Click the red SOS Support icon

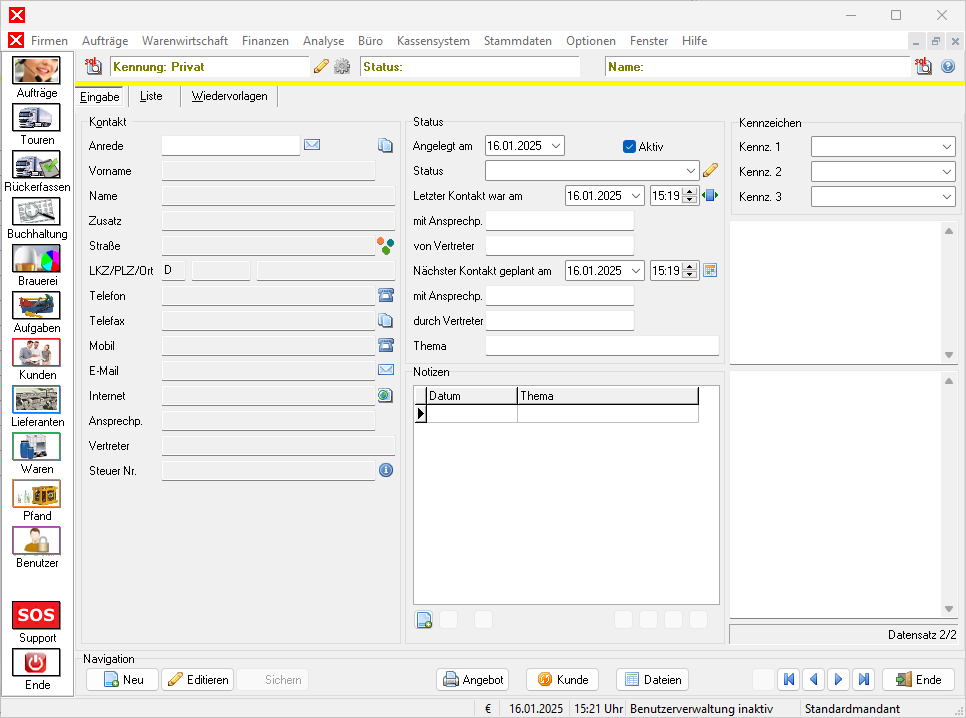click(x=36, y=614)
